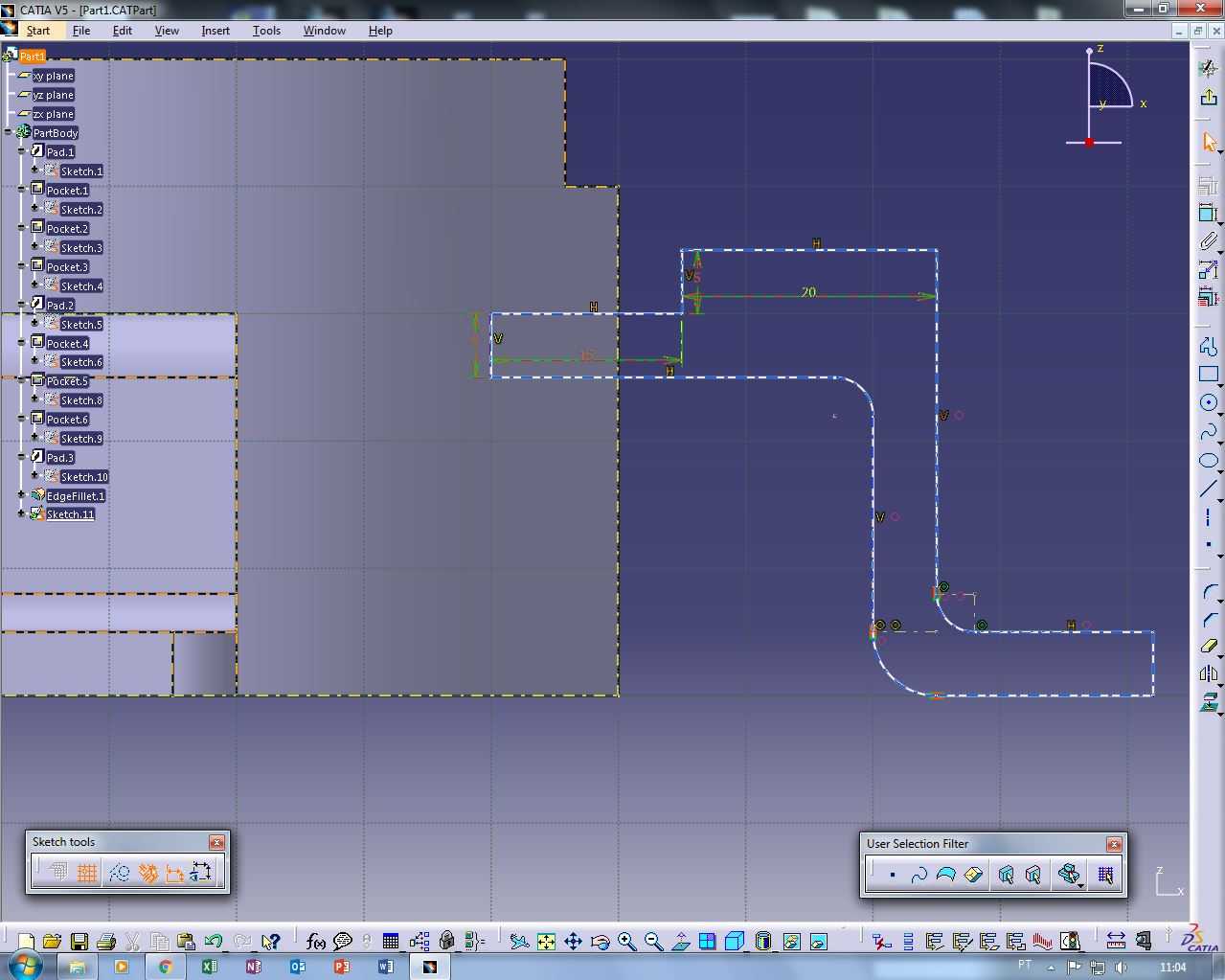The image size is (1225, 980).
Task: Collapse the Pad.1 tree node
Action: 21,151
